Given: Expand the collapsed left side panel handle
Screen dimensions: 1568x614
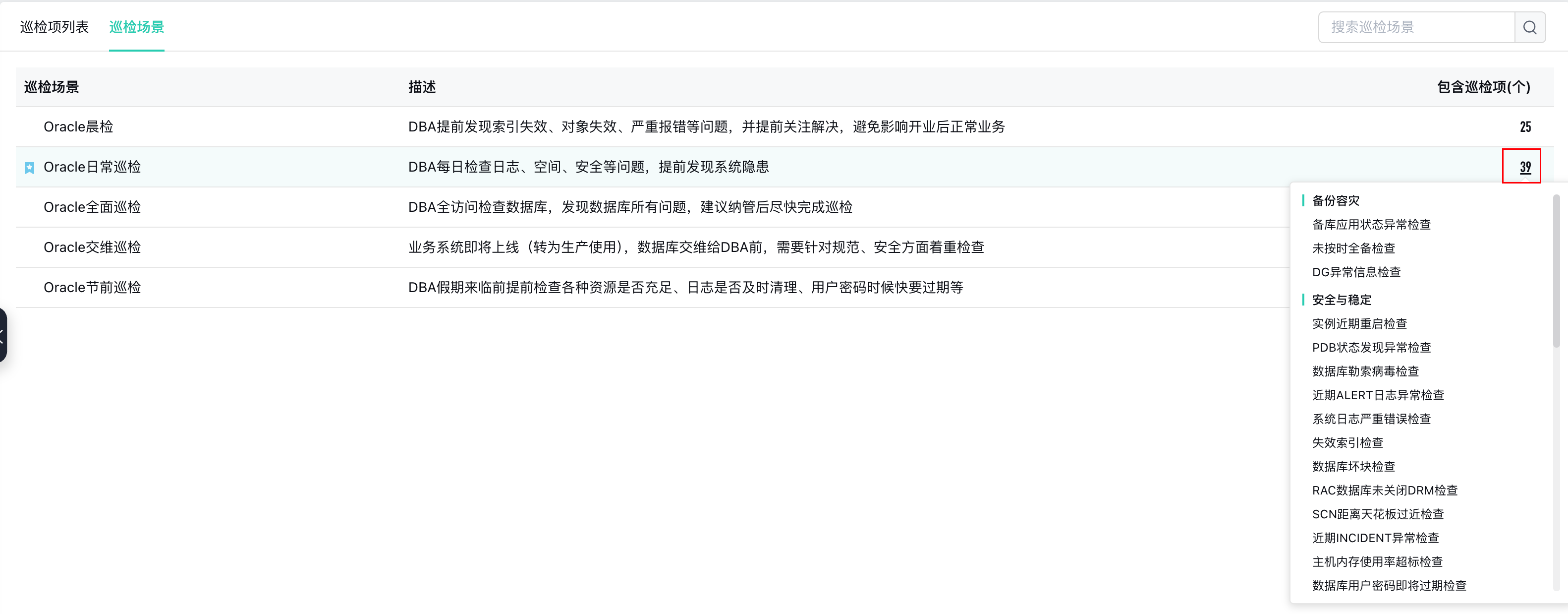Looking at the screenshot, I should coord(3,334).
